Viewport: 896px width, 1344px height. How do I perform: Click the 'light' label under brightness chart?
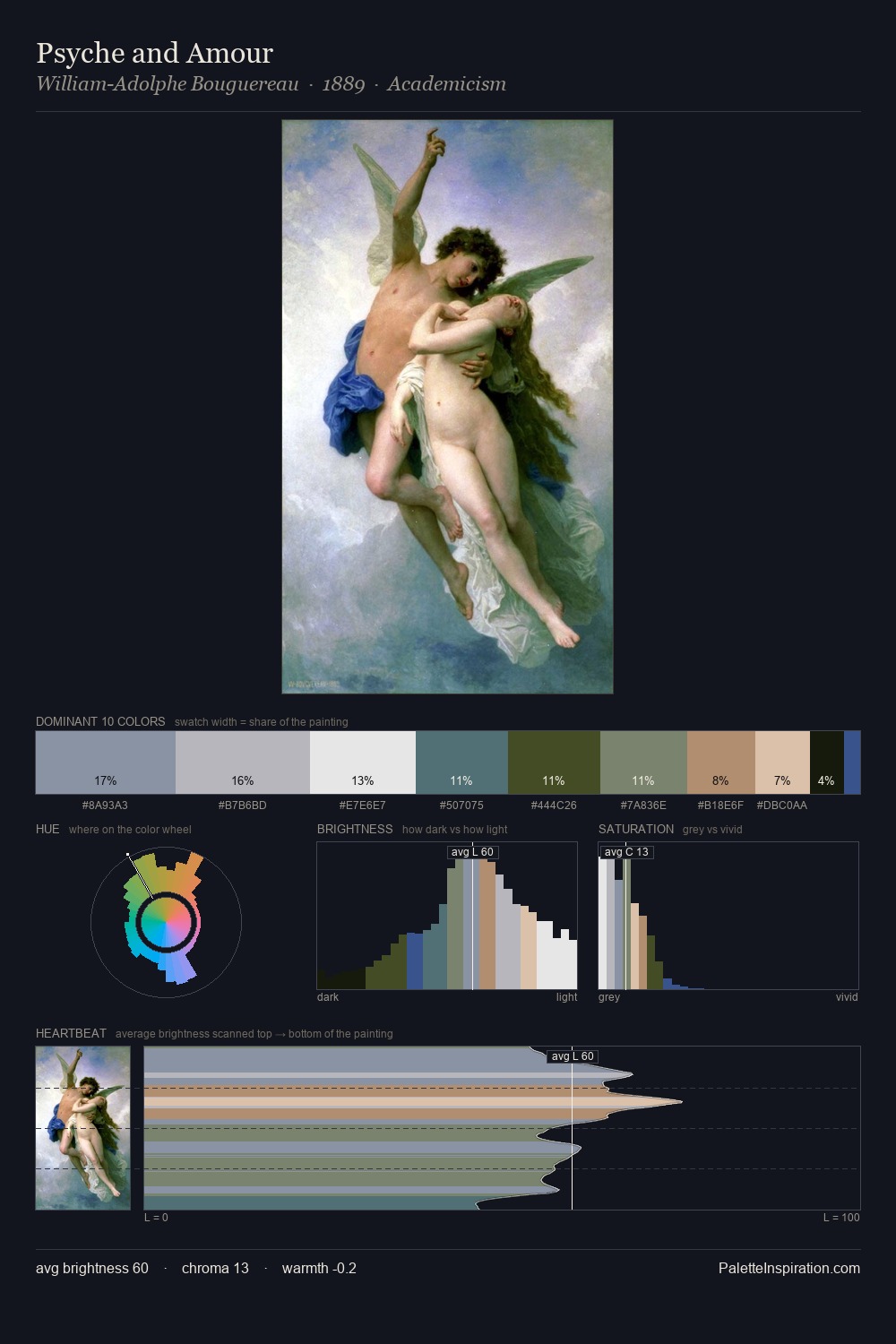(566, 997)
